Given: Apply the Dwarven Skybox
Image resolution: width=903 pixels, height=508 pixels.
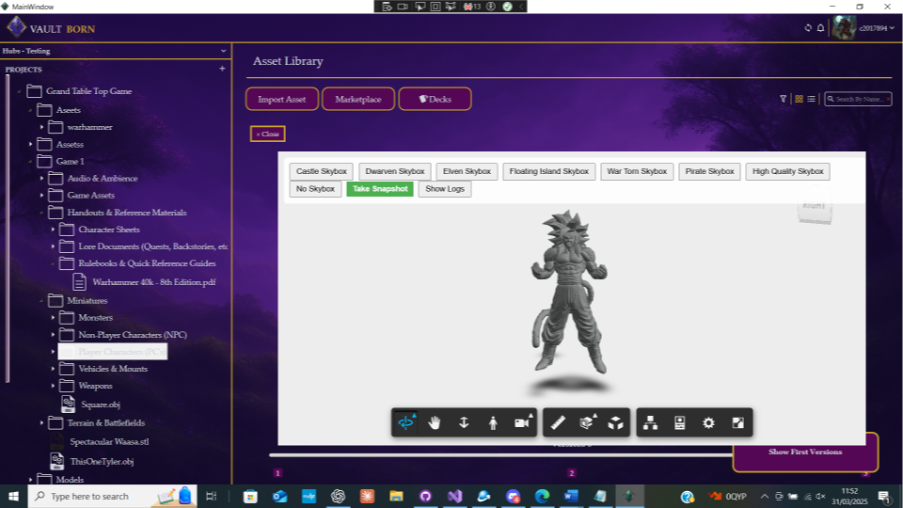Looking at the screenshot, I should 394,172.
